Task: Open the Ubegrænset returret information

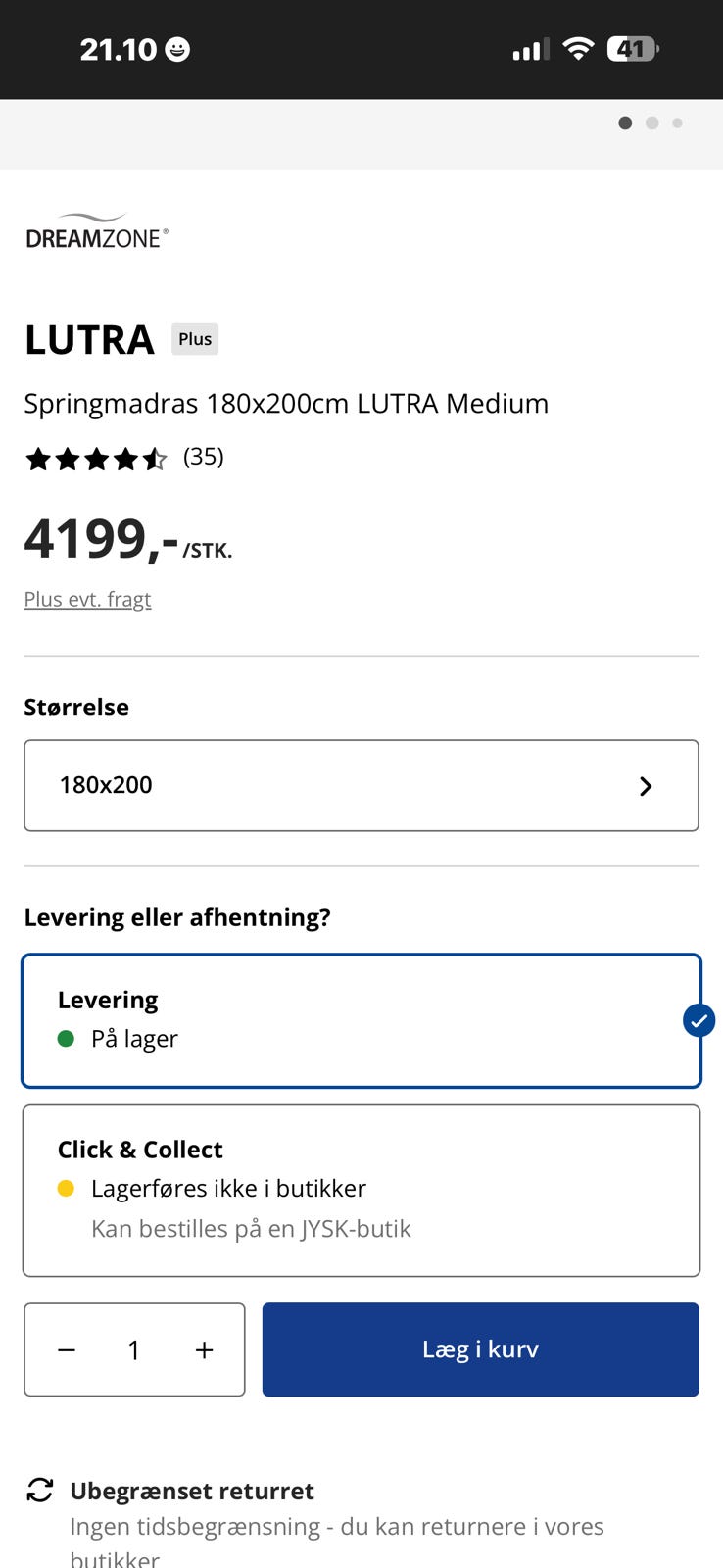Action: click(192, 1491)
